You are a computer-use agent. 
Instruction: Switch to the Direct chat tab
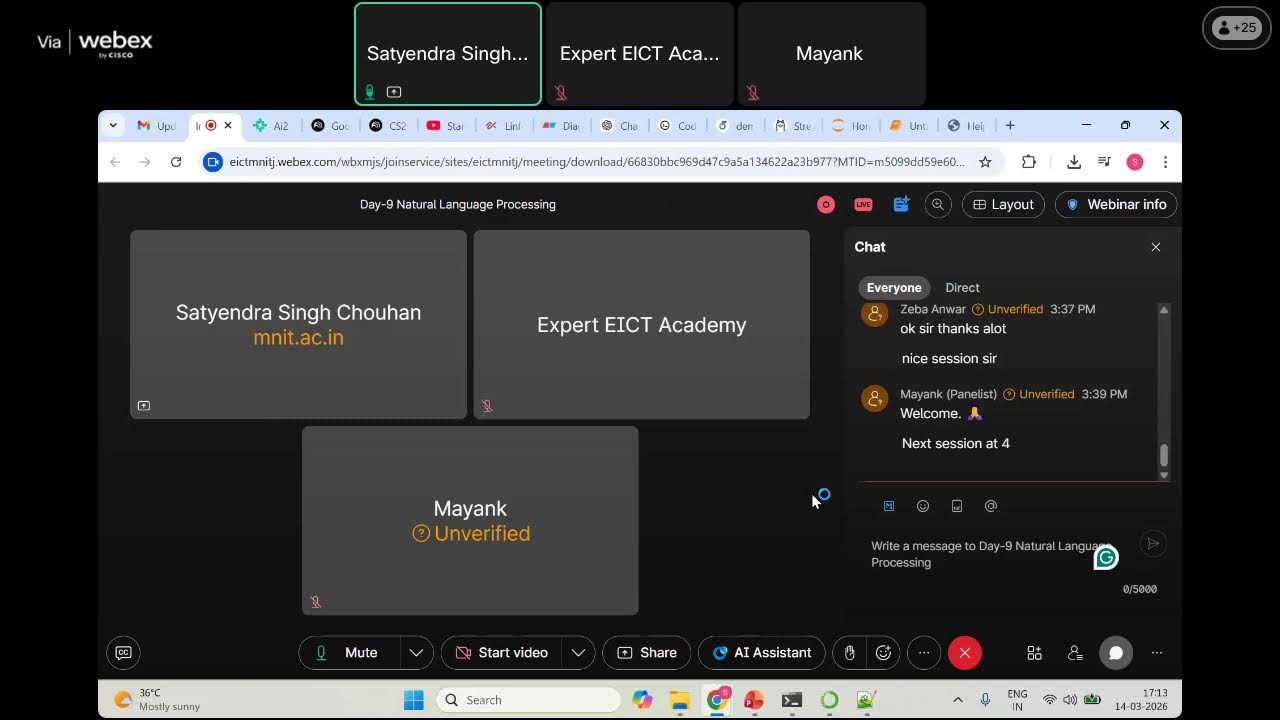963,287
